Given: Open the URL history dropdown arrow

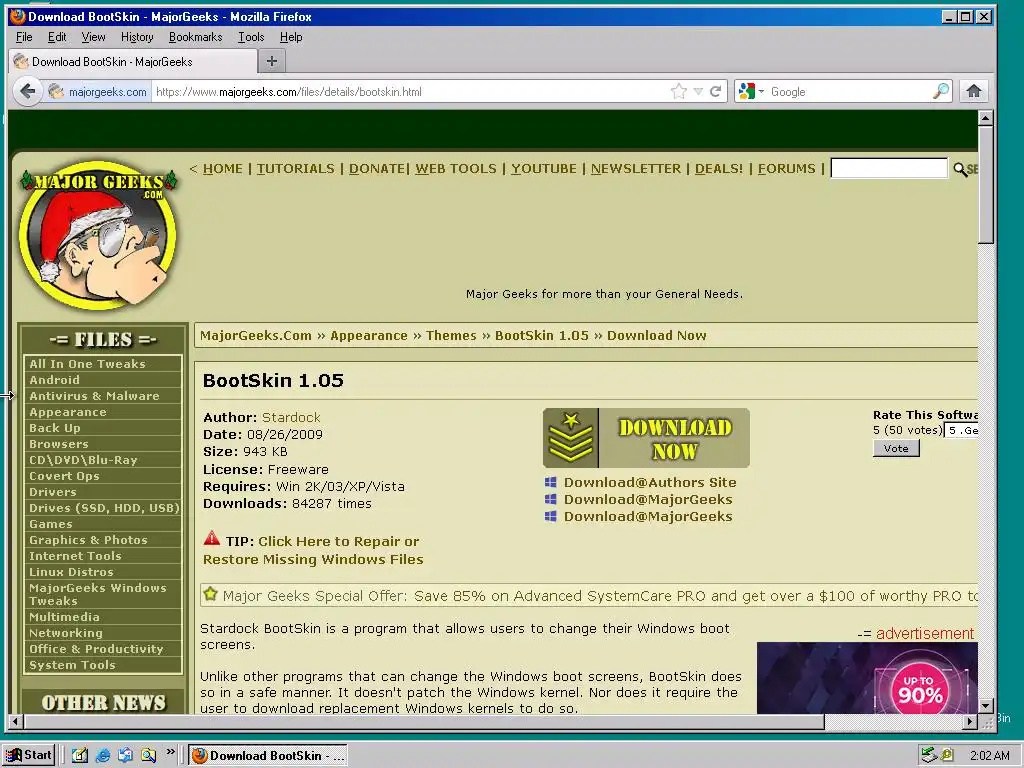Looking at the screenshot, I should (x=697, y=91).
